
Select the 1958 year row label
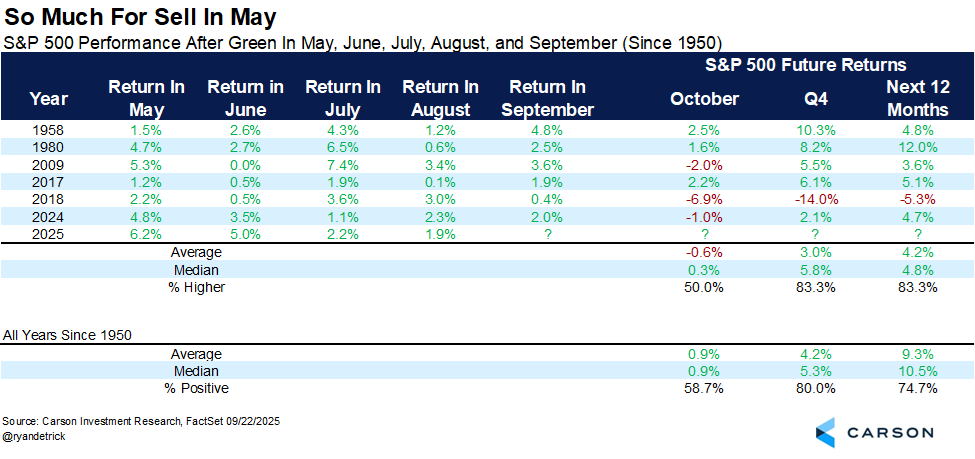pyautogui.click(x=49, y=130)
